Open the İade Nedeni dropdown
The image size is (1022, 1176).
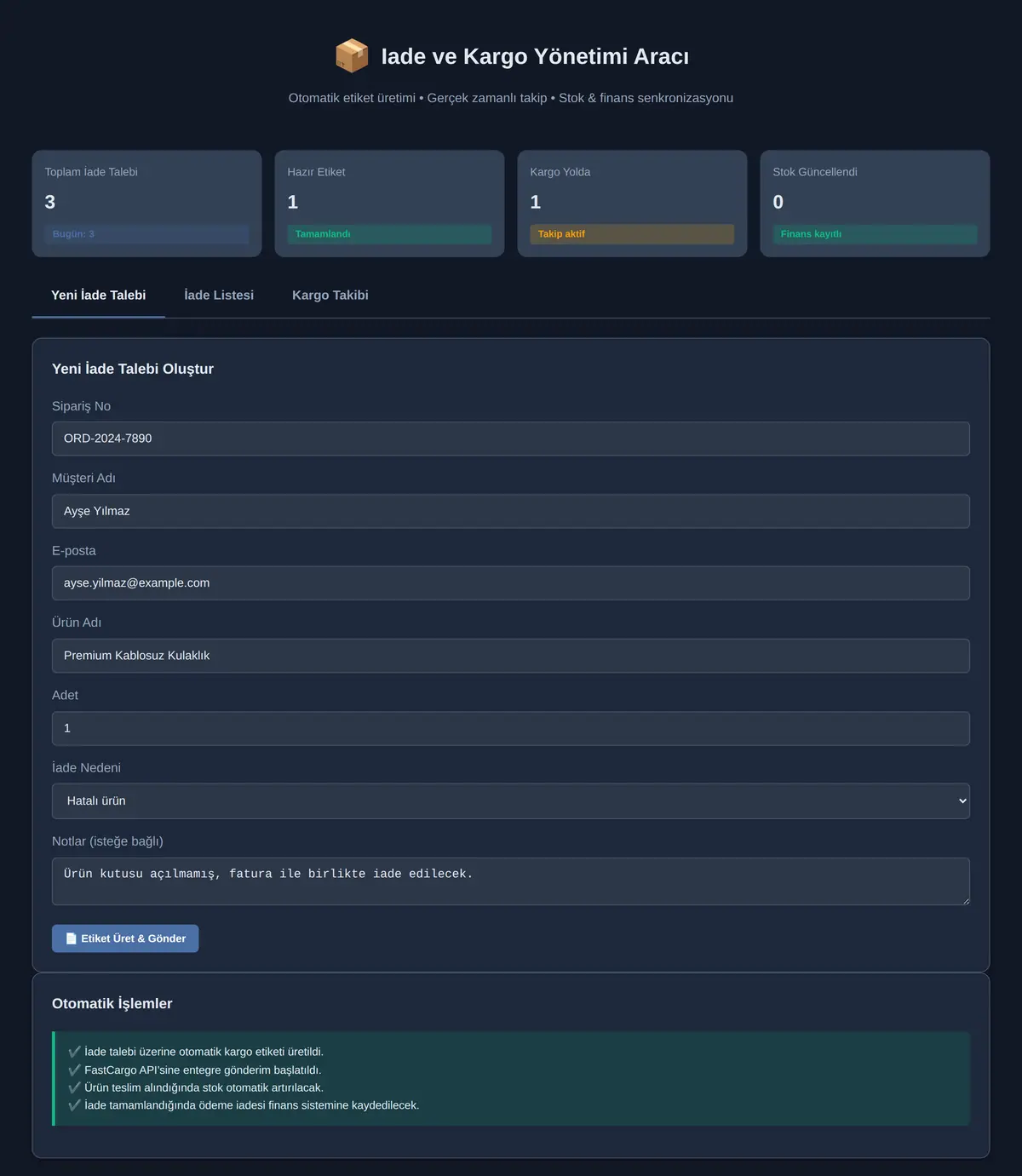[511, 801]
